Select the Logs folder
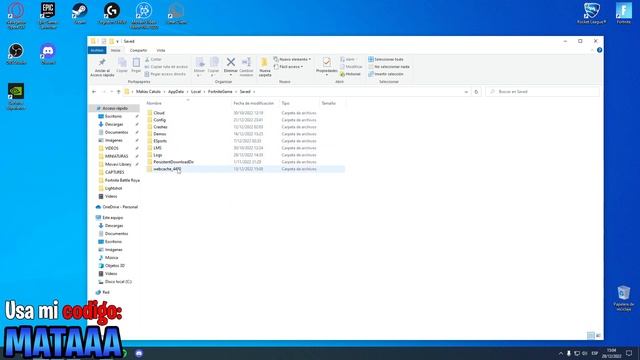 158,155
